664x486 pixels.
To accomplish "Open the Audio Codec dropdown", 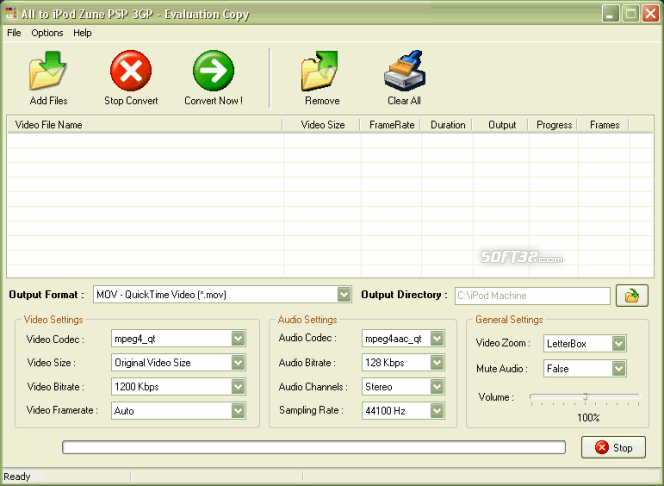I will [x=437, y=338].
